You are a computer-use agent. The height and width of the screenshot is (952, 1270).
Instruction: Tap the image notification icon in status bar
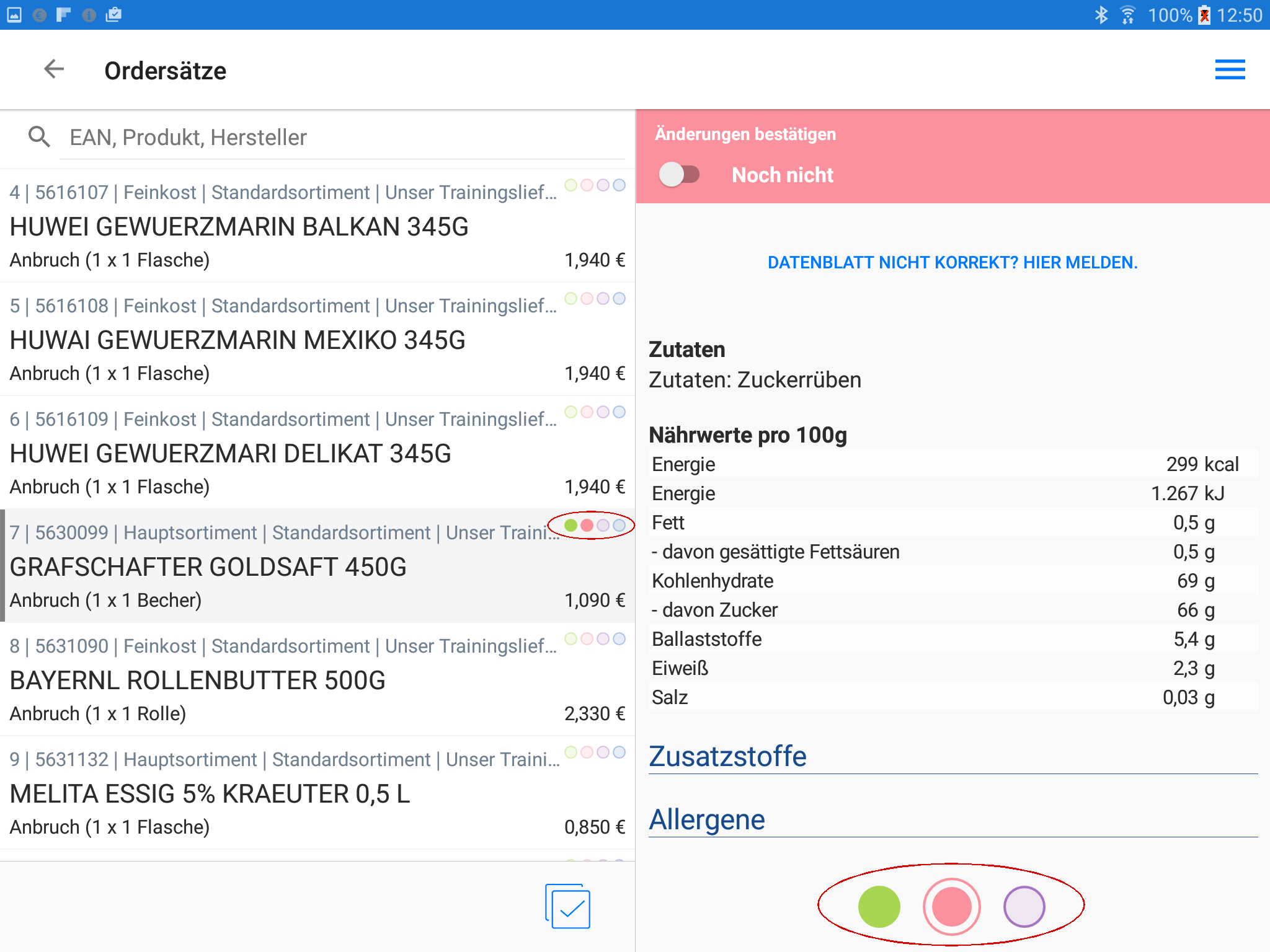[x=15, y=15]
